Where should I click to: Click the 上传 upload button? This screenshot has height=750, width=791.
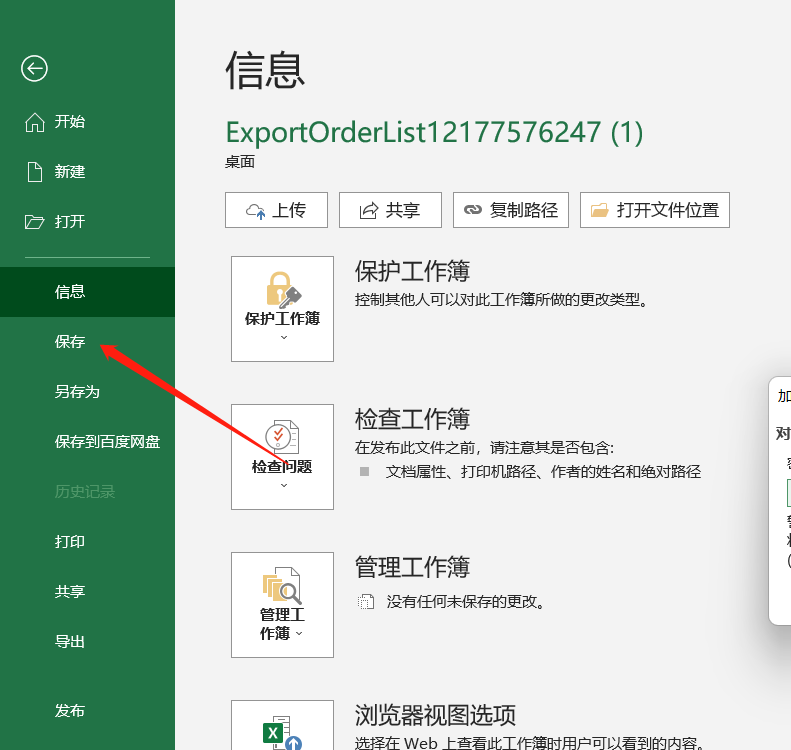pos(277,210)
